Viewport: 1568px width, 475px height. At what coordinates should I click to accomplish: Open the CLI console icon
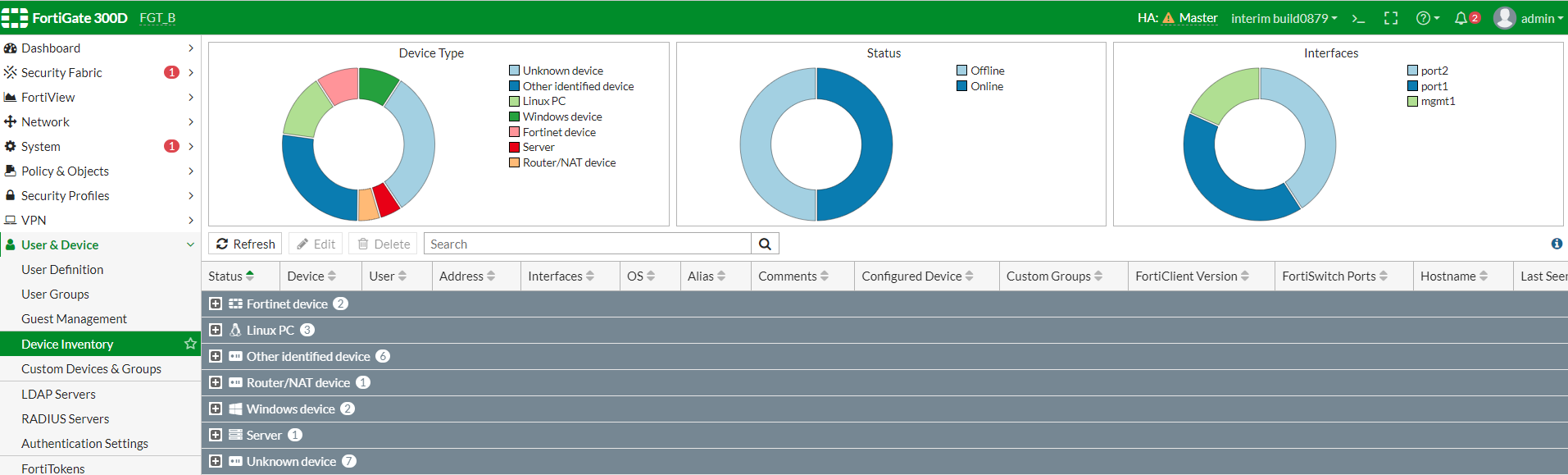click(1358, 18)
